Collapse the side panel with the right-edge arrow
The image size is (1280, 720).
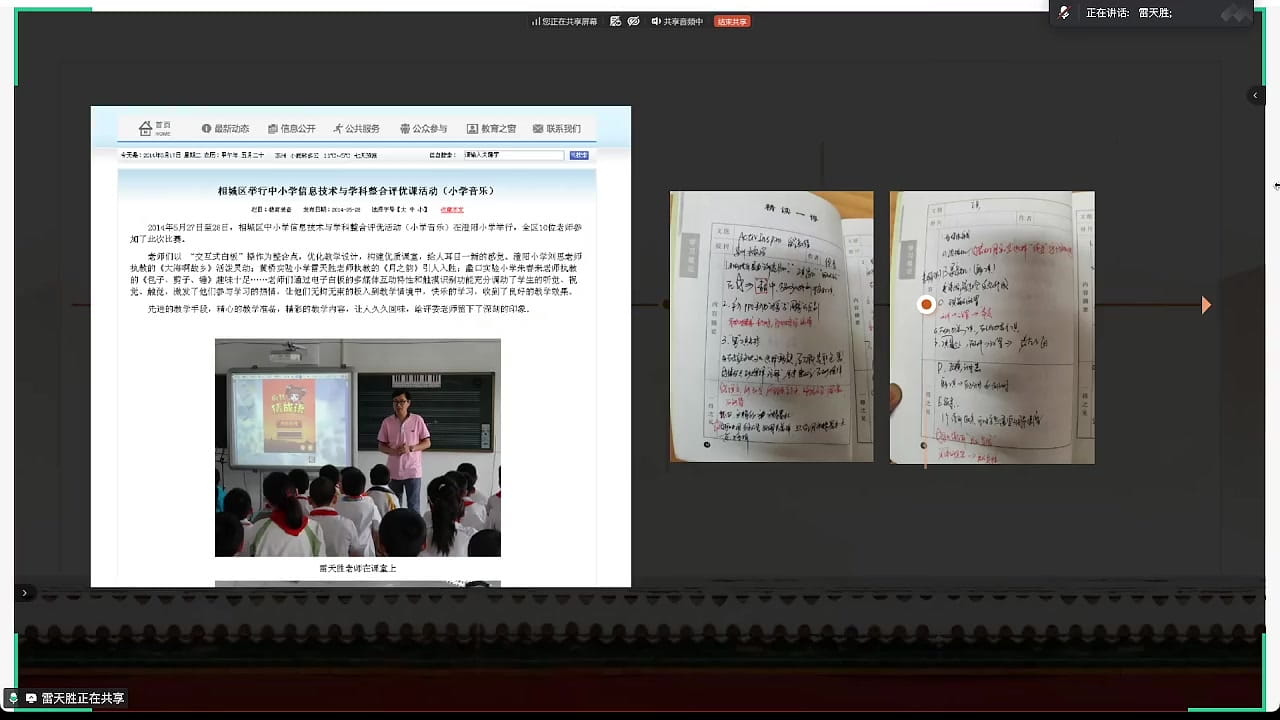[1256, 96]
